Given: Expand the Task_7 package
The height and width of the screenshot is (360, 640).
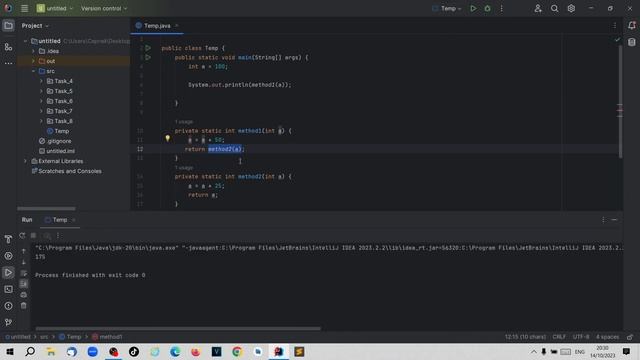Looking at the screenshot, I should 41,111.
